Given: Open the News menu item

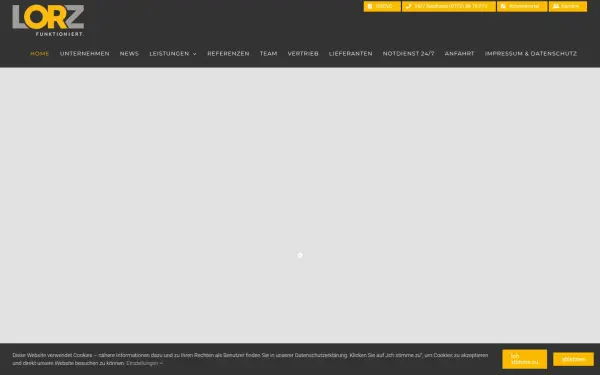Looking at the screenshot, I should 129,54.
